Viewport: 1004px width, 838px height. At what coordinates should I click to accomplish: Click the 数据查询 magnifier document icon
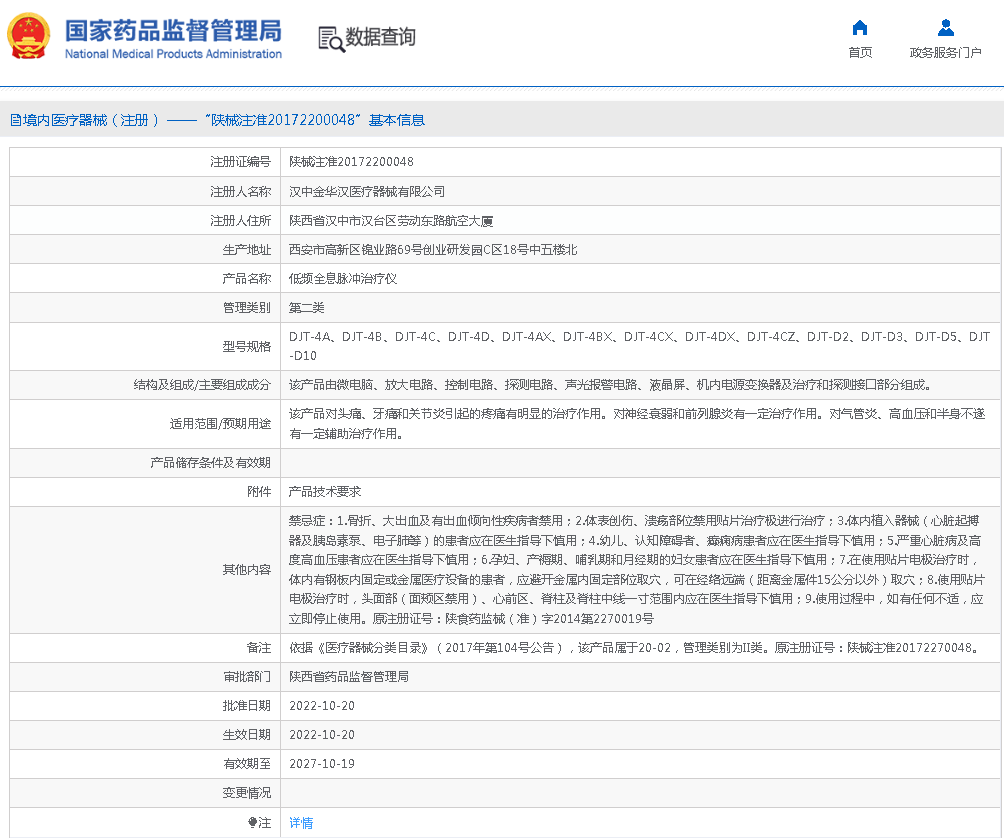coord(330,38)
